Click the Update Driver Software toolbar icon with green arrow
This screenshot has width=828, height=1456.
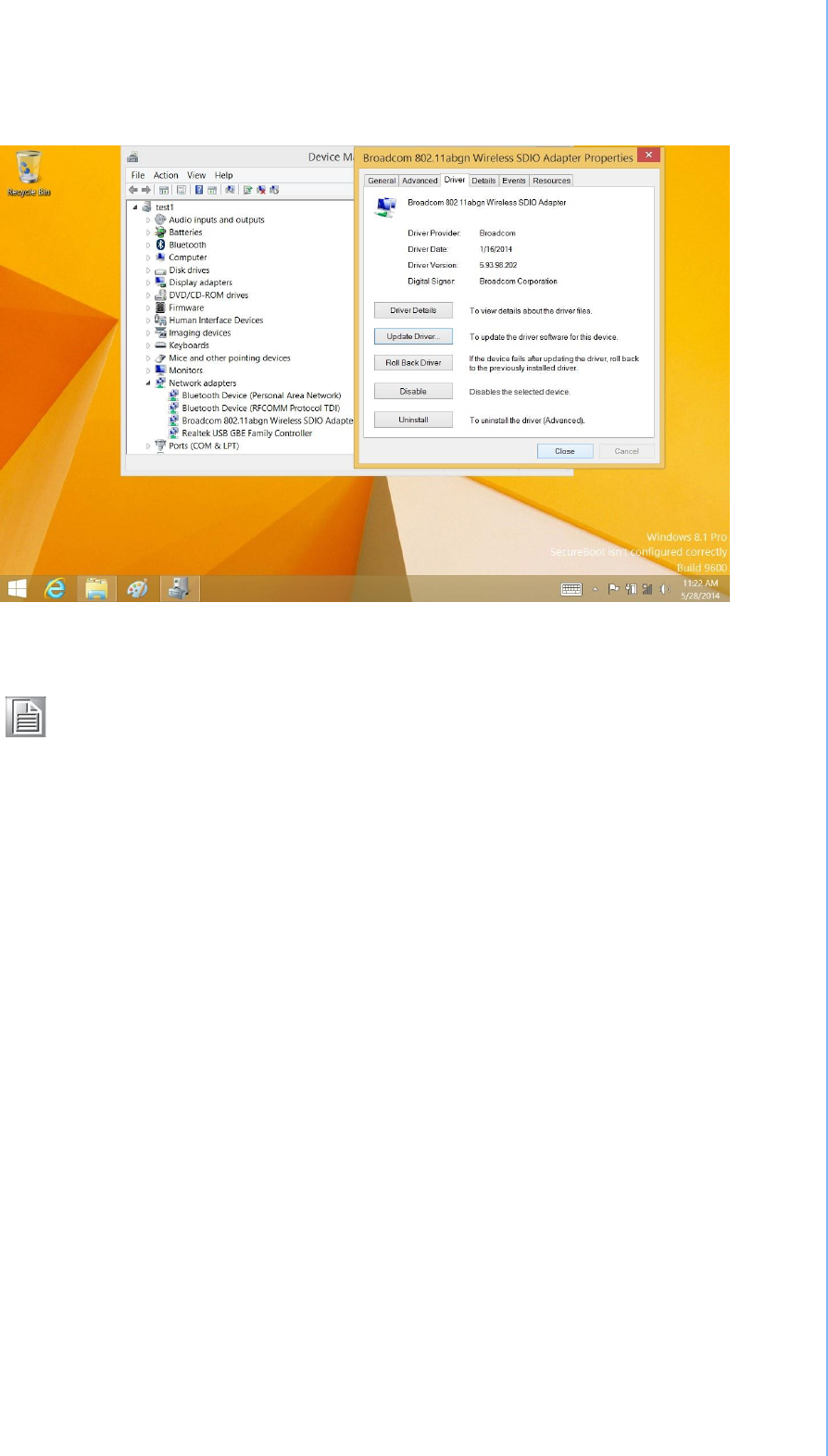click(x=247, y=190)
